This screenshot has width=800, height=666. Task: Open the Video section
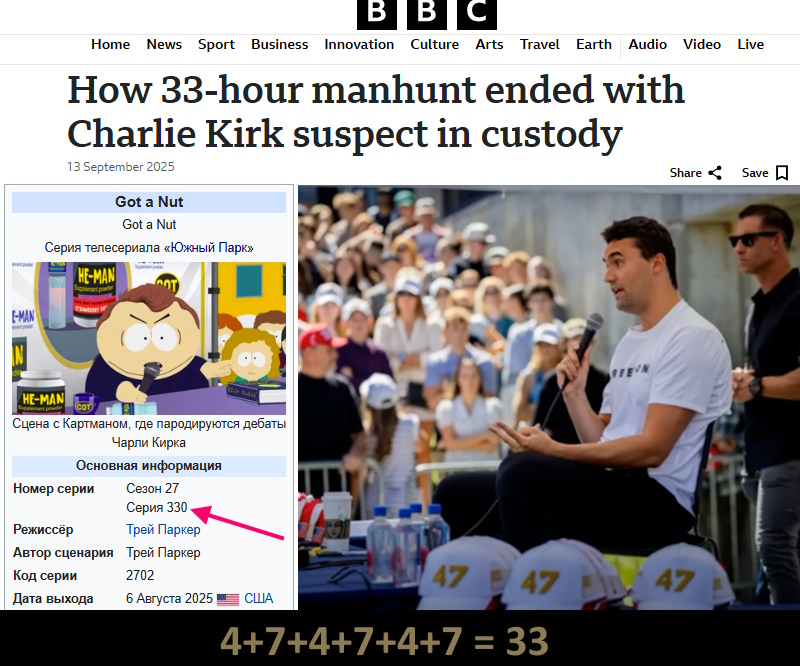click(702, 44)
